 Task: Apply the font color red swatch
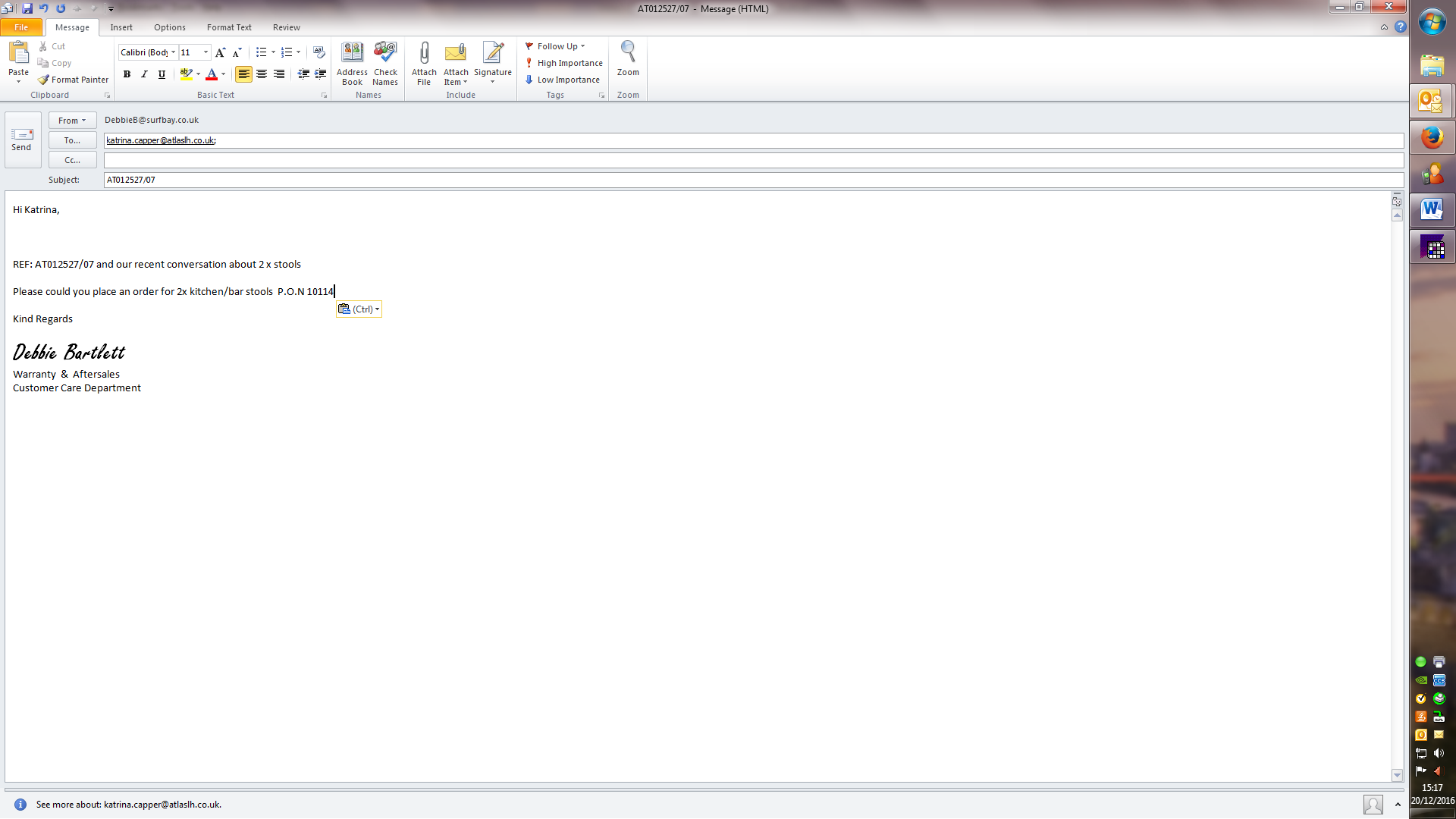(212, 74)
